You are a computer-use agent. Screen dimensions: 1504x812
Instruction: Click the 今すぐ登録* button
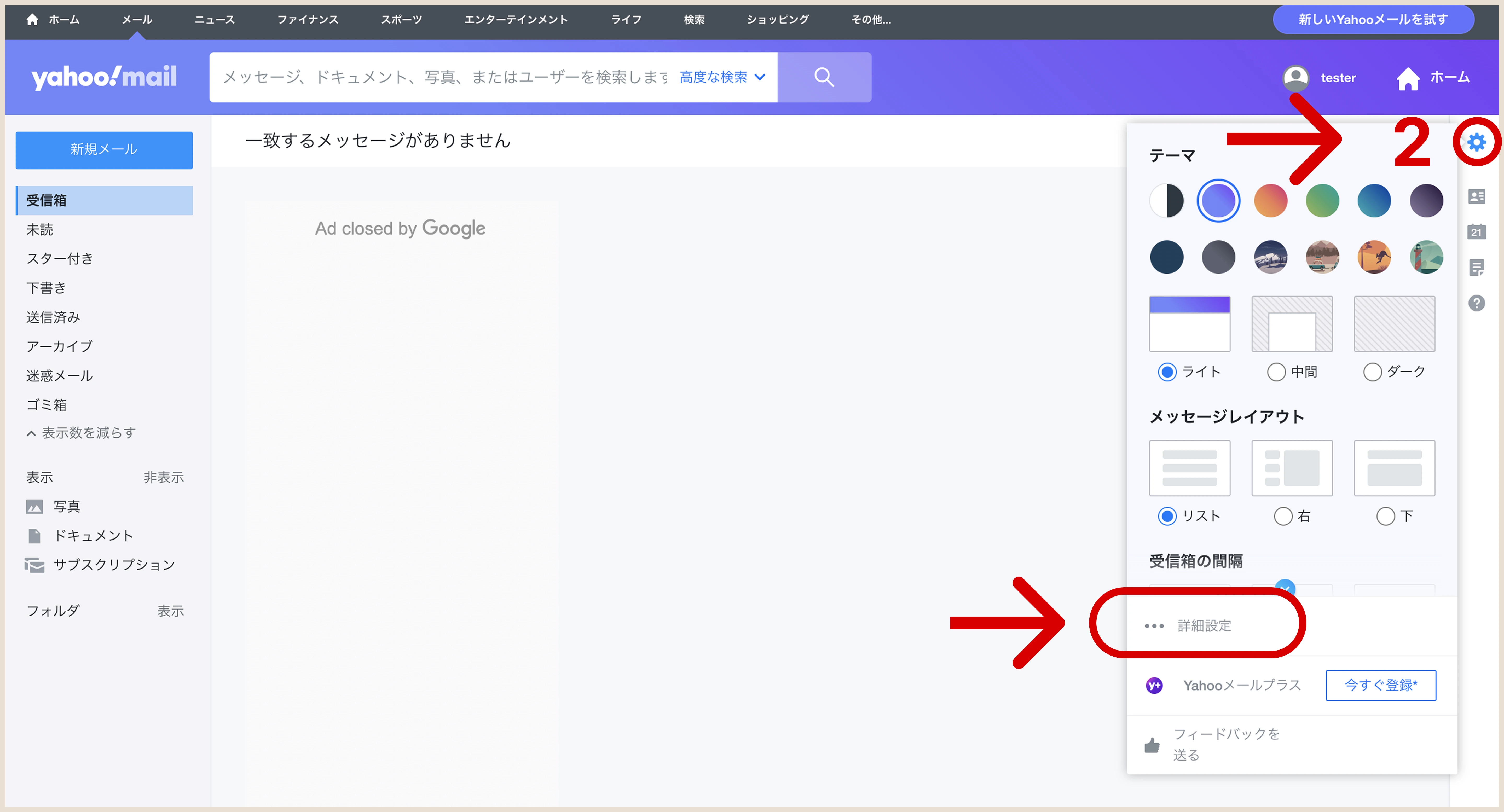(x=1381, y=685)
